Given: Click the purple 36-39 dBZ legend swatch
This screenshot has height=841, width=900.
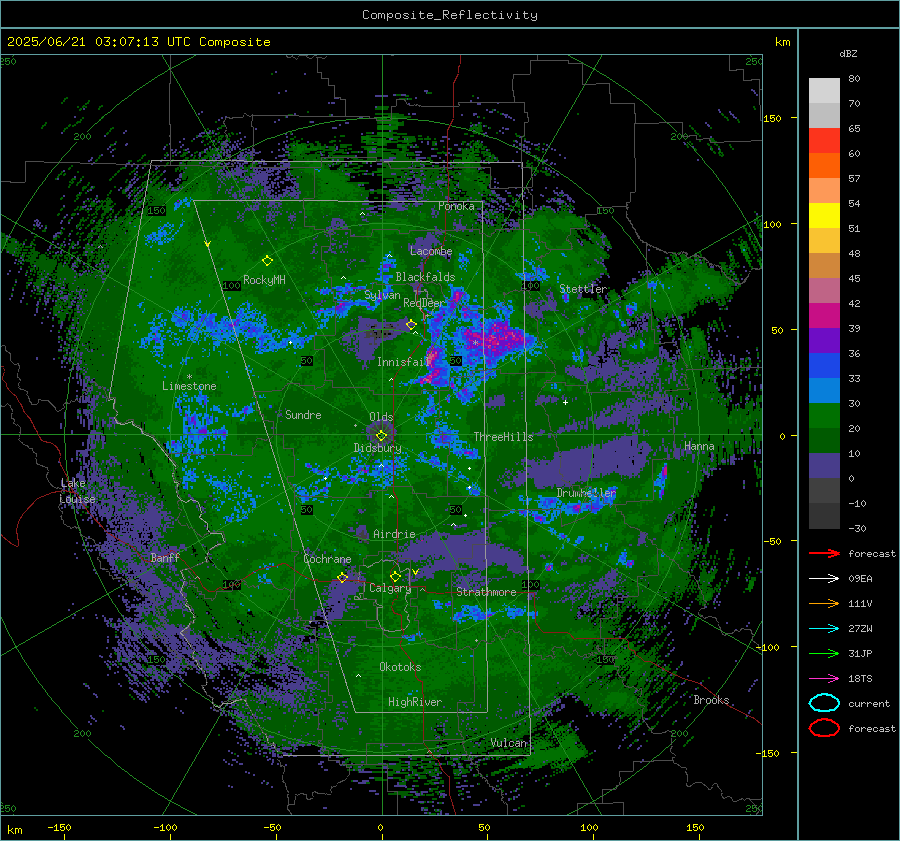Looking at the screenshot, I should 824,341.
